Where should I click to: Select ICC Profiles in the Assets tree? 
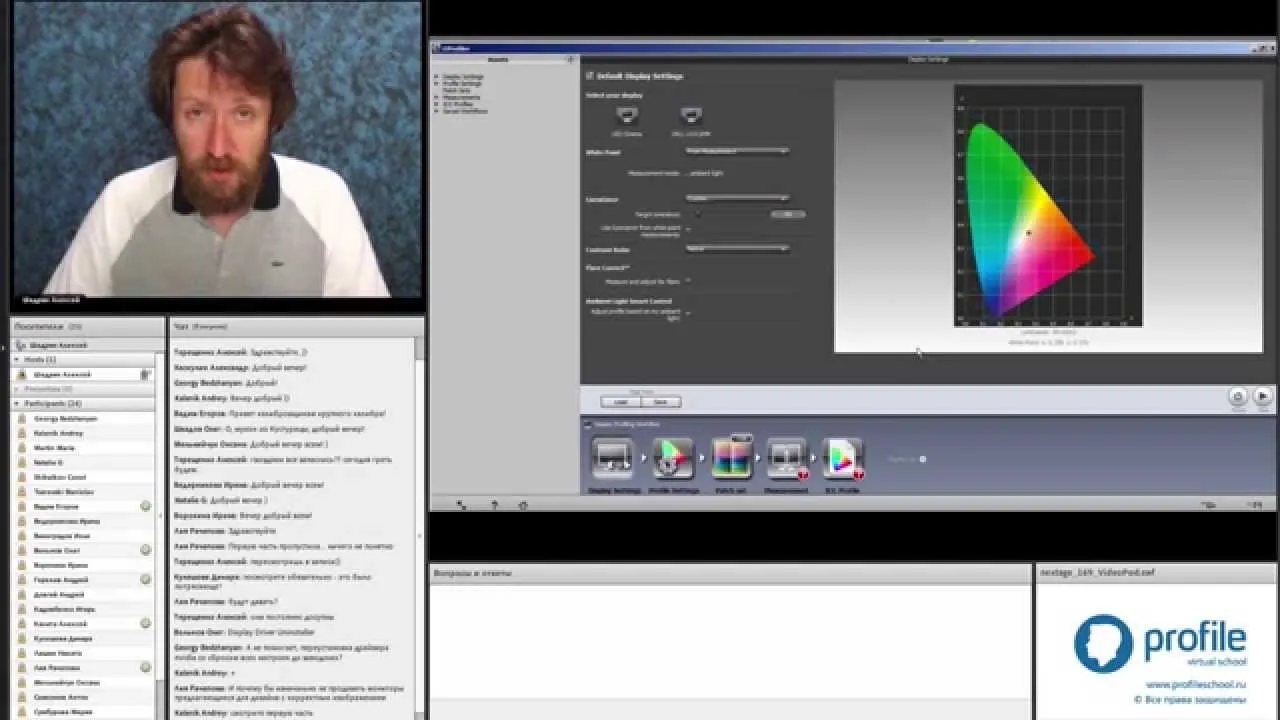click(x=457, y=104)
